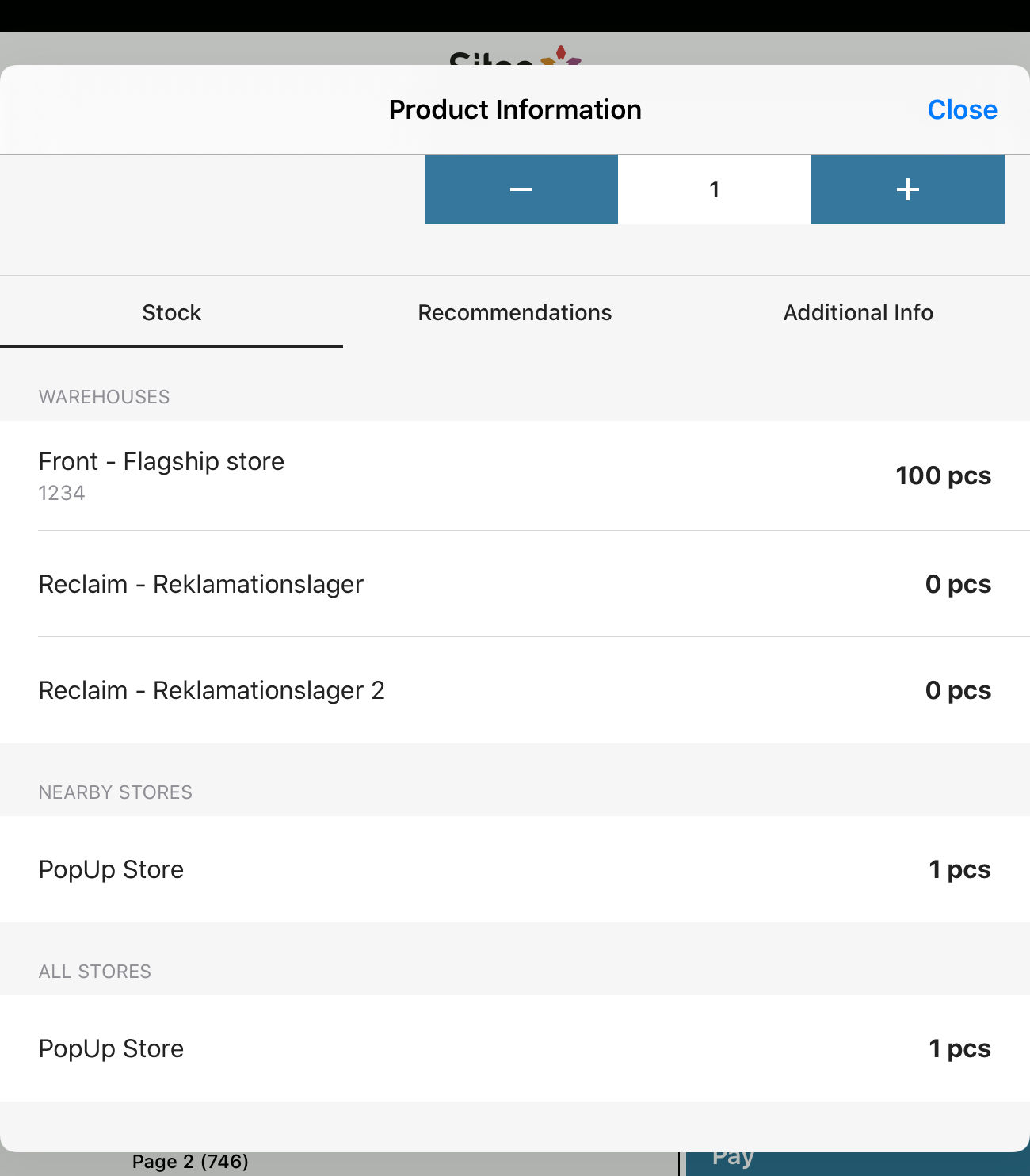Decrease quantity with the minus button

[521, 189]
